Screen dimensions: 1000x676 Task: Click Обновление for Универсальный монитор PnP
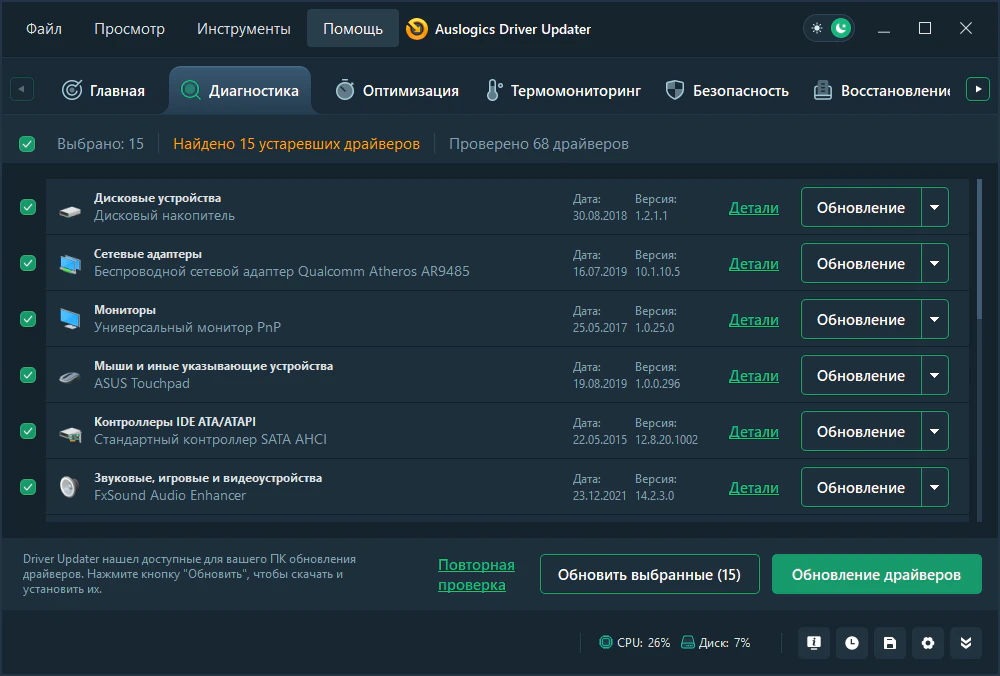pos(861,319)
